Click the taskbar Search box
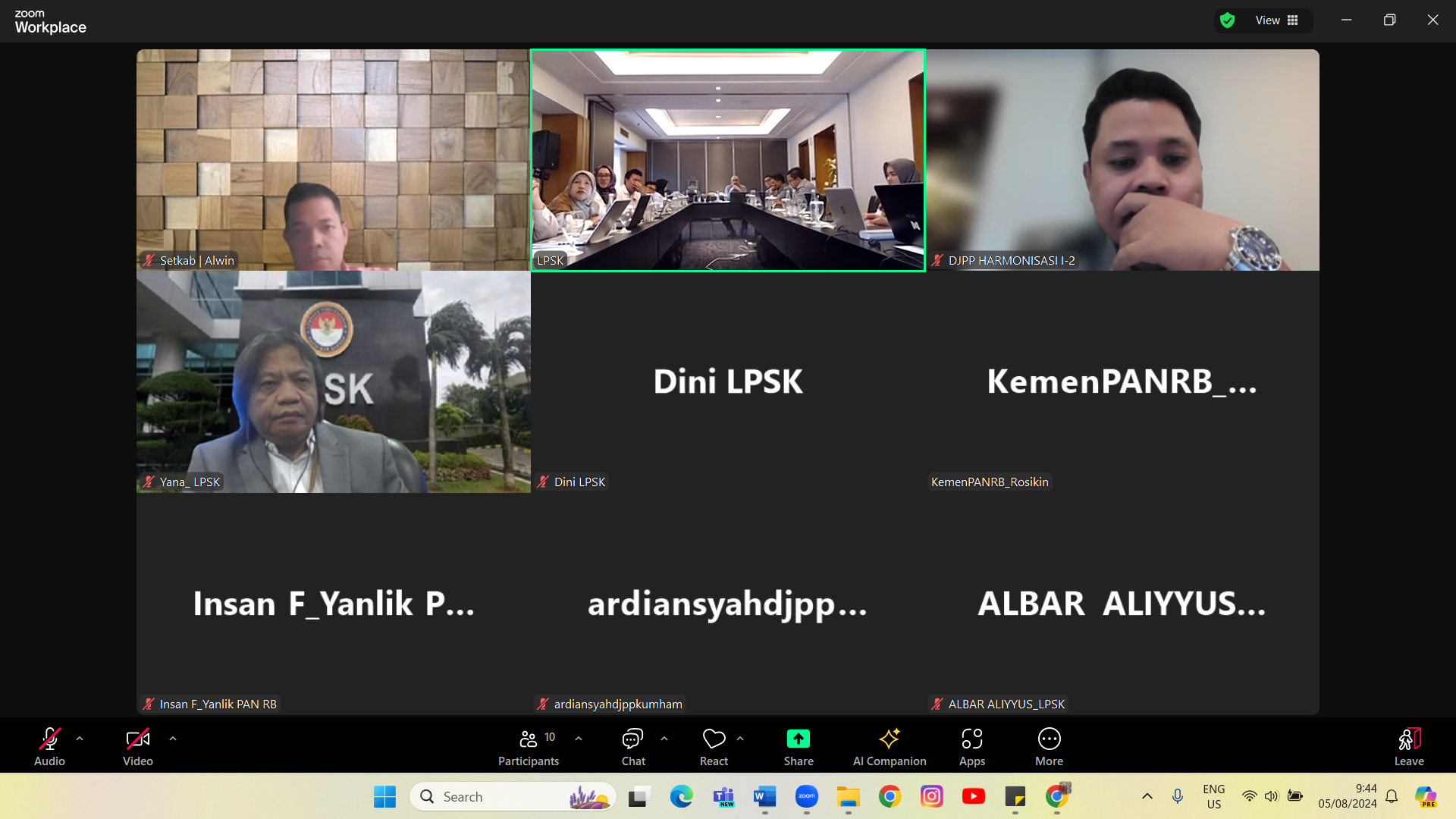 coord(513,796)
